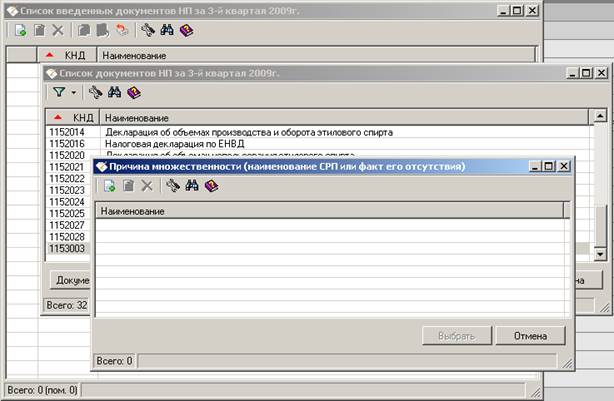Image resolution: width=614 pixels, height=401 pixels.
Task: Click the delete X icon in the back window toolbar
Action: coord(58,30)
